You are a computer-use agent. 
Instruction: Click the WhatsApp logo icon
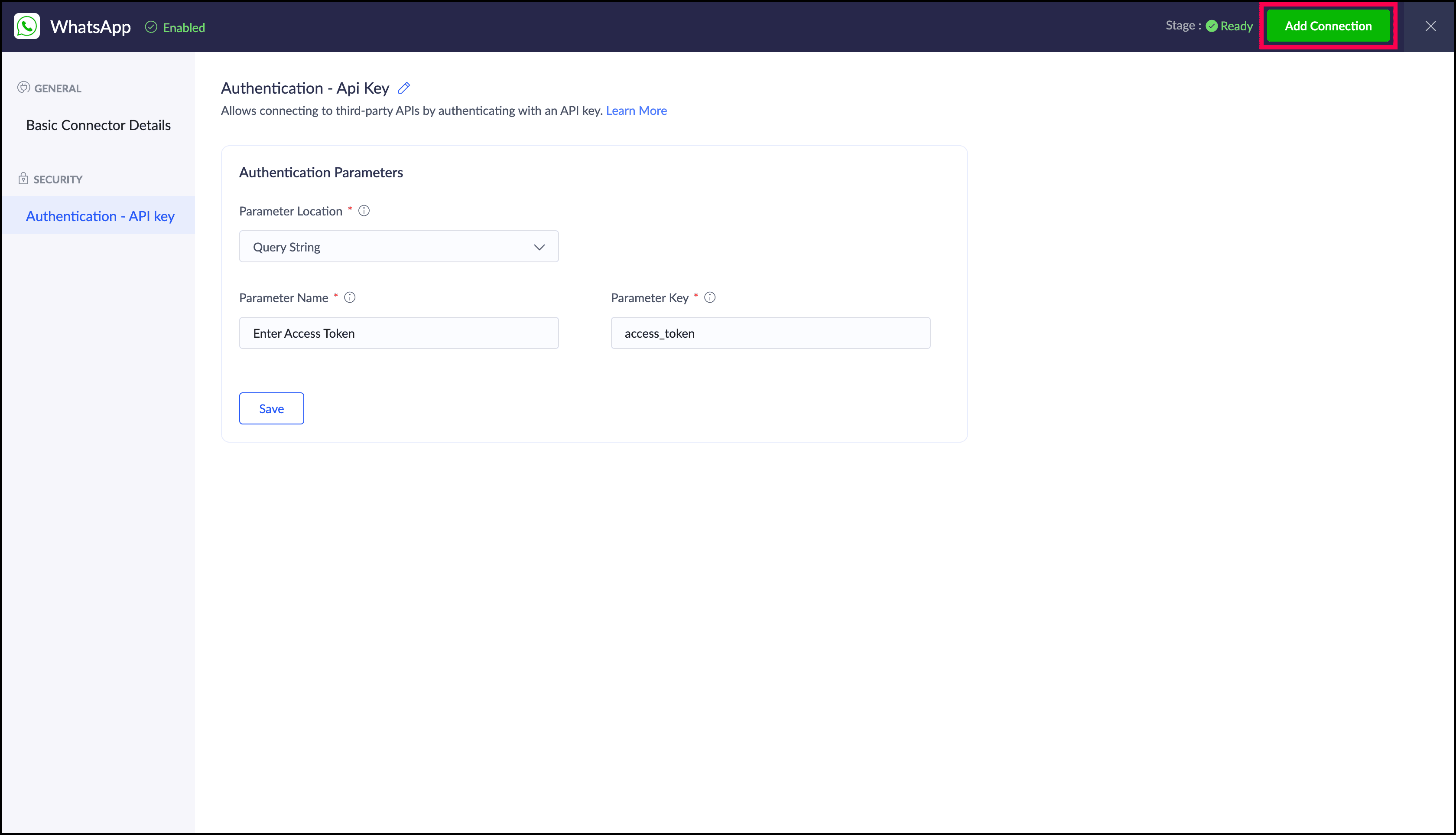26,26
